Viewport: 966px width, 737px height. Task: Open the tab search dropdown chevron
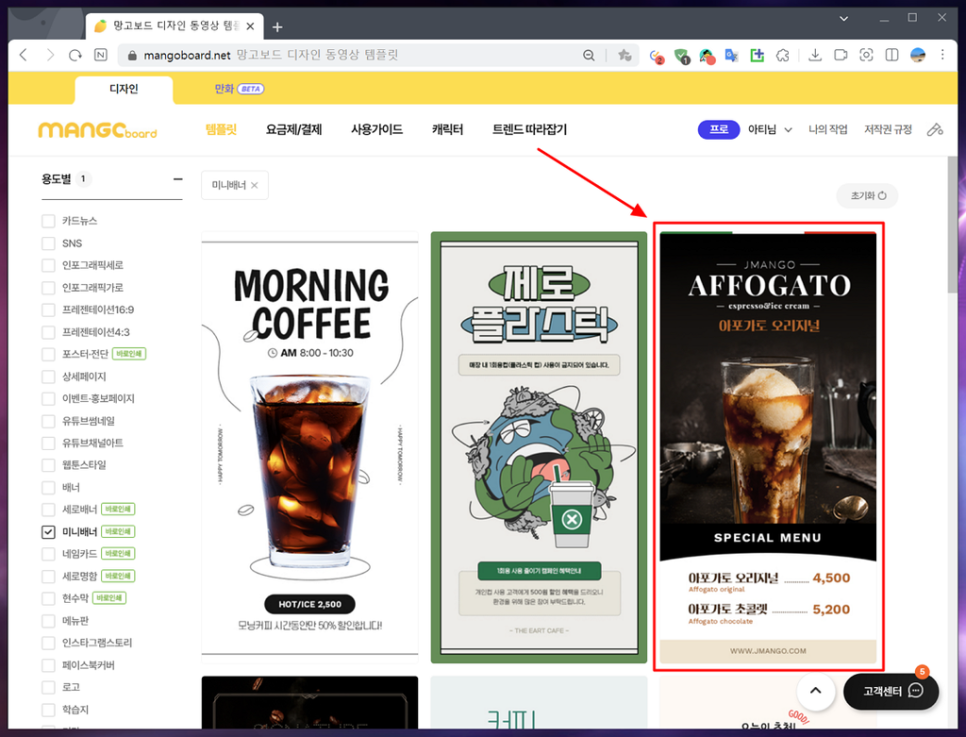843,18
